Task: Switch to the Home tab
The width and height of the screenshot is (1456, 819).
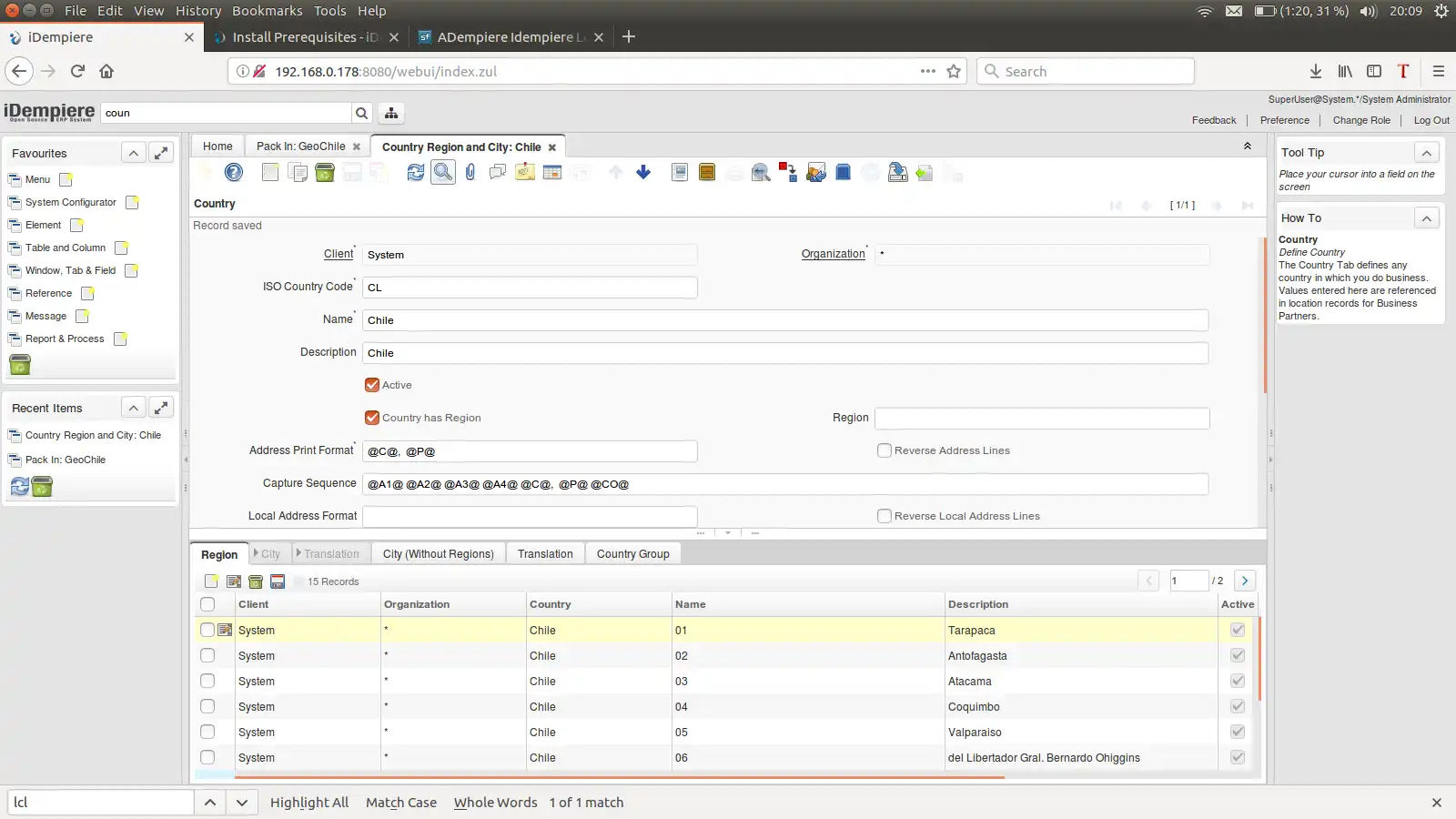Action: click(217, 146)
